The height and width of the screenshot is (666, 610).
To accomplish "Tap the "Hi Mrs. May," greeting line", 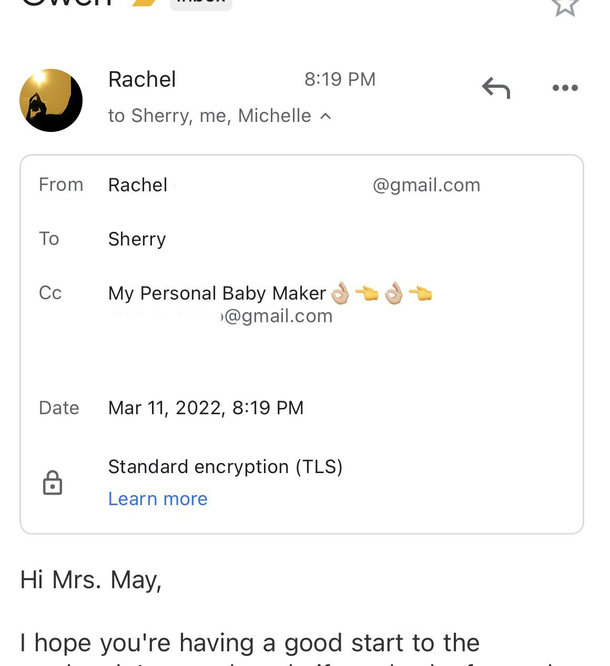I will (x=91, y=579).
